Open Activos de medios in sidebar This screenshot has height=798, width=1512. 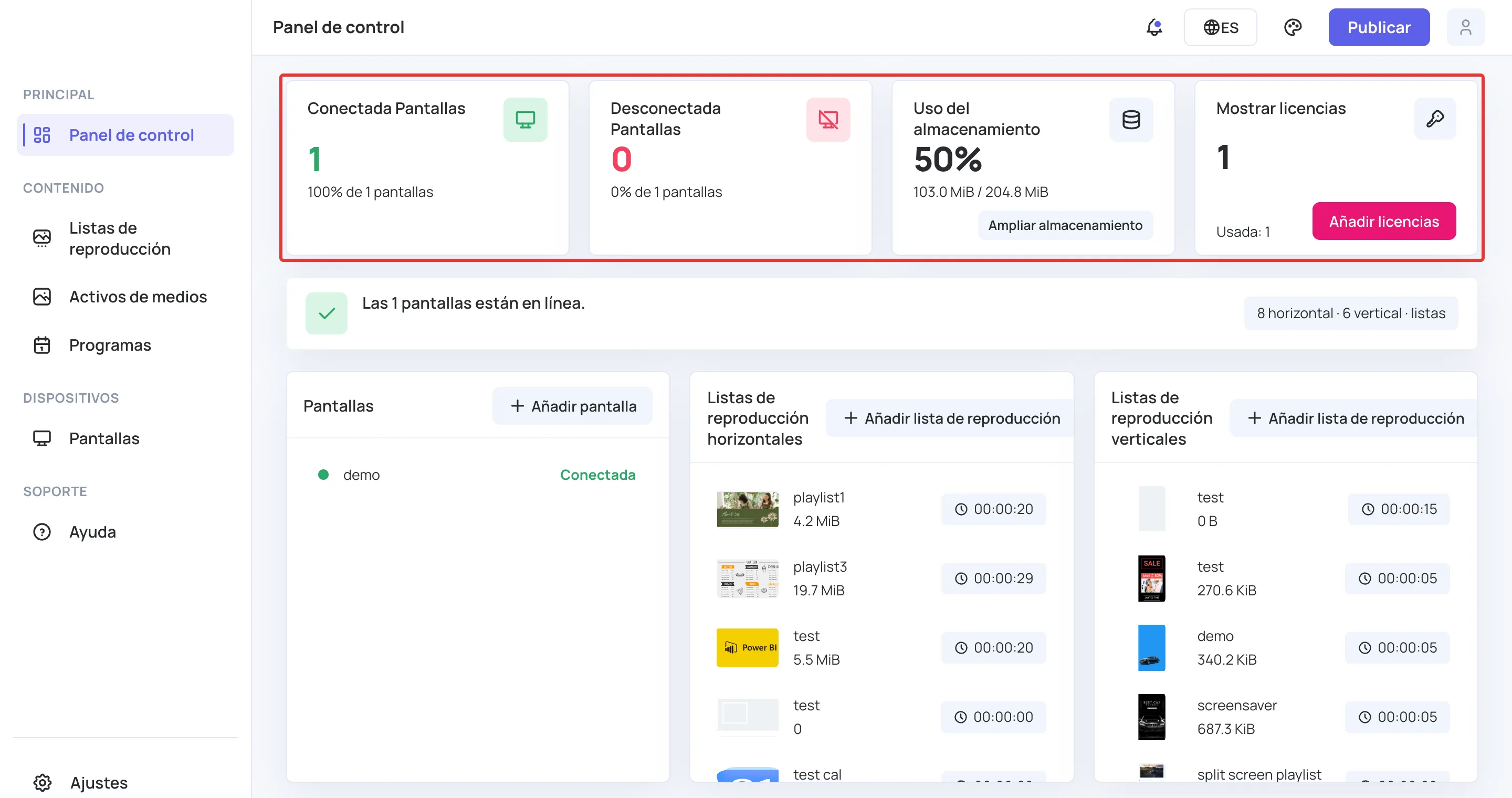125,296
